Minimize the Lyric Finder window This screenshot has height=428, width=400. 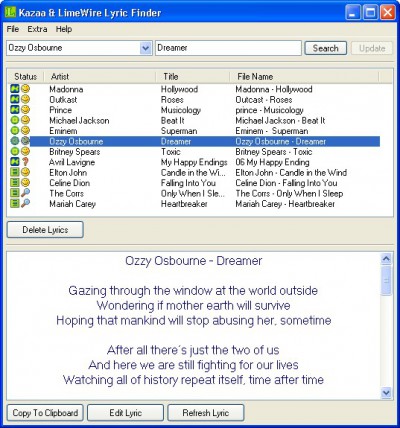click(353, 13)
